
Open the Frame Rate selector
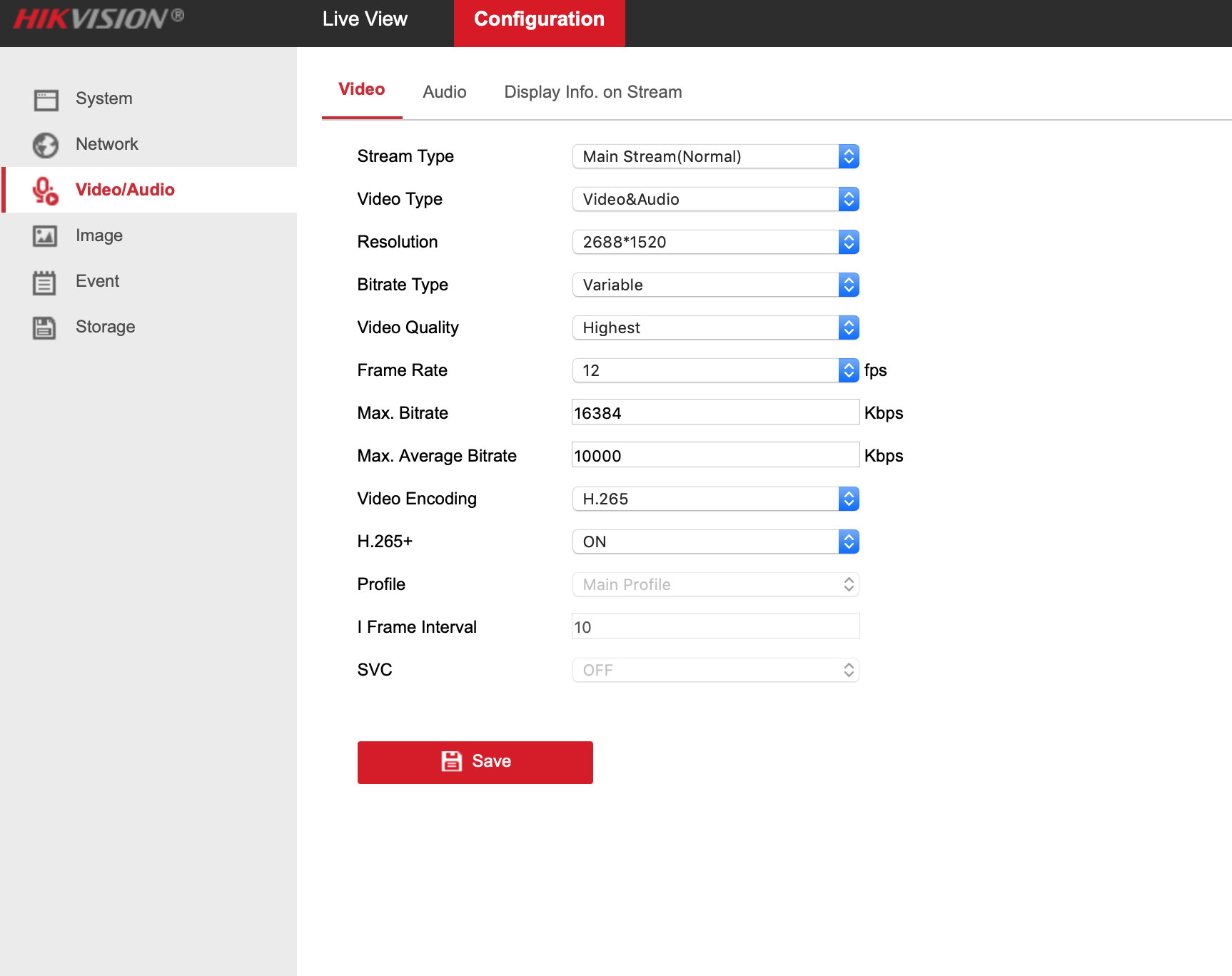715,370
